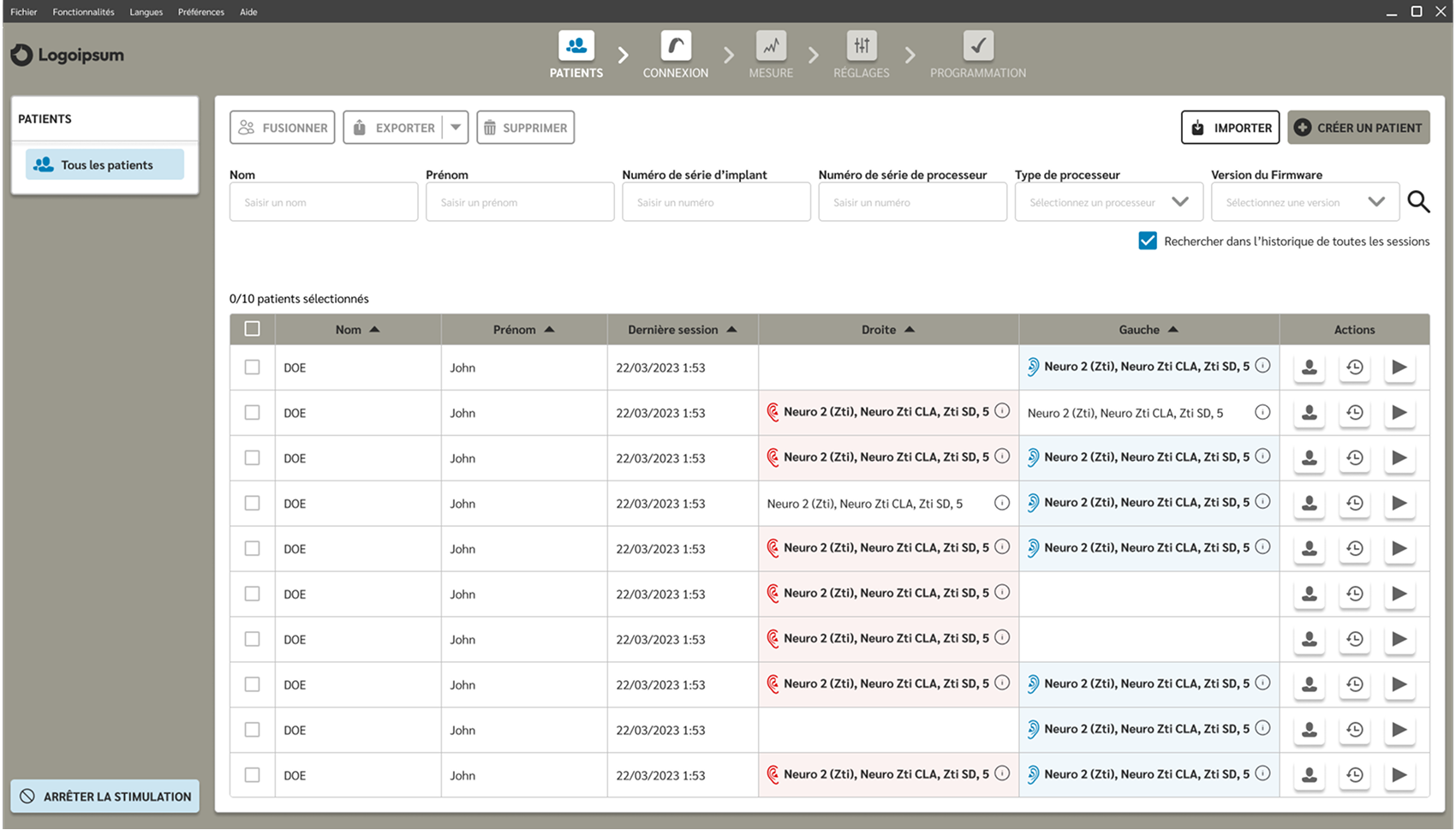Click Arrêter la stimulation button

pyautogui.click(x=105, y=797)
